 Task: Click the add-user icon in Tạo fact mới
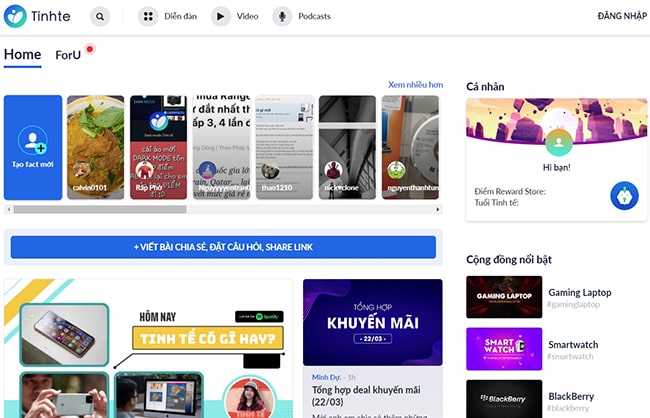[x=32, y=140]
